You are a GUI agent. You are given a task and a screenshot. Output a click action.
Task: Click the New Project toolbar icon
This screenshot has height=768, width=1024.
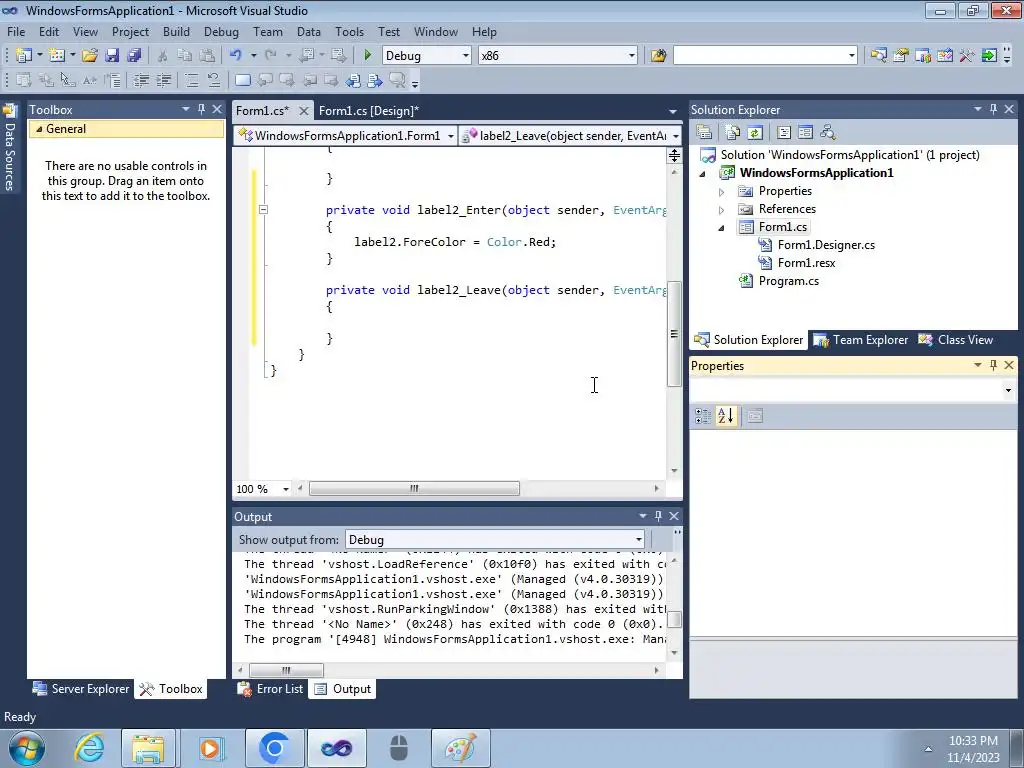point(24,56)
